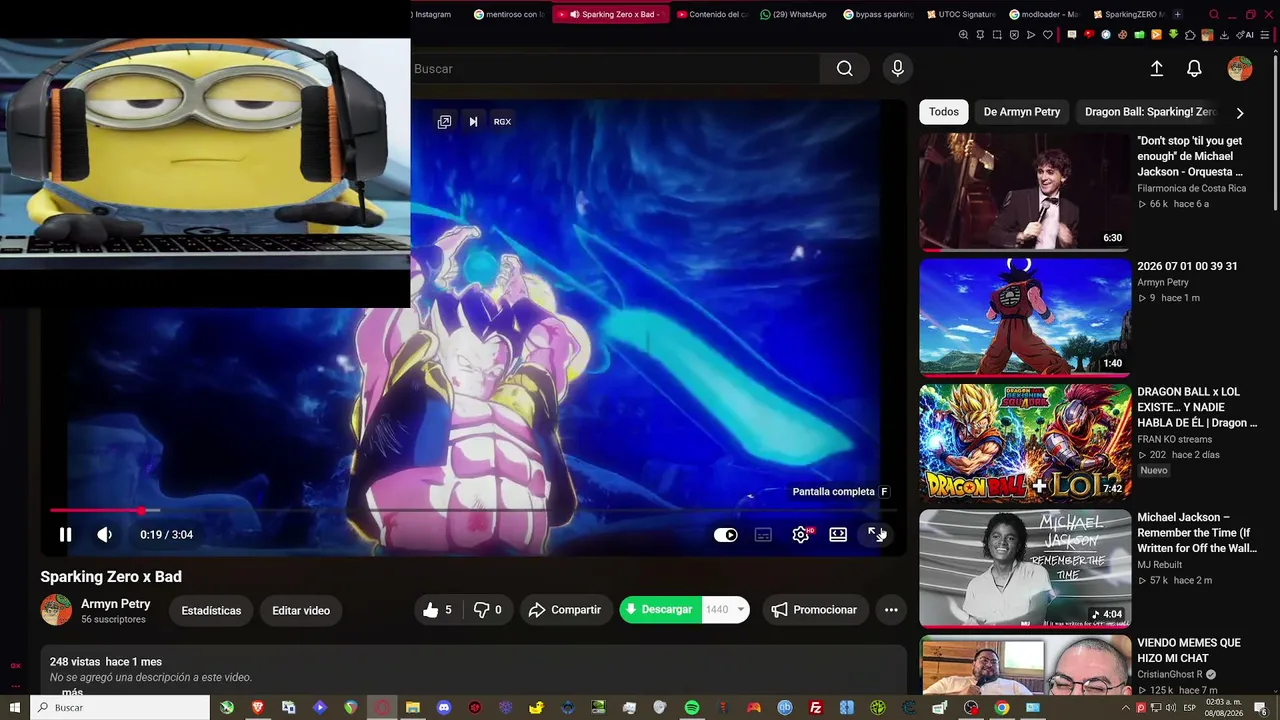Click the Promocionar button
The height and width of the screenshot is (720, 1280).
click(x=814, y=610)
